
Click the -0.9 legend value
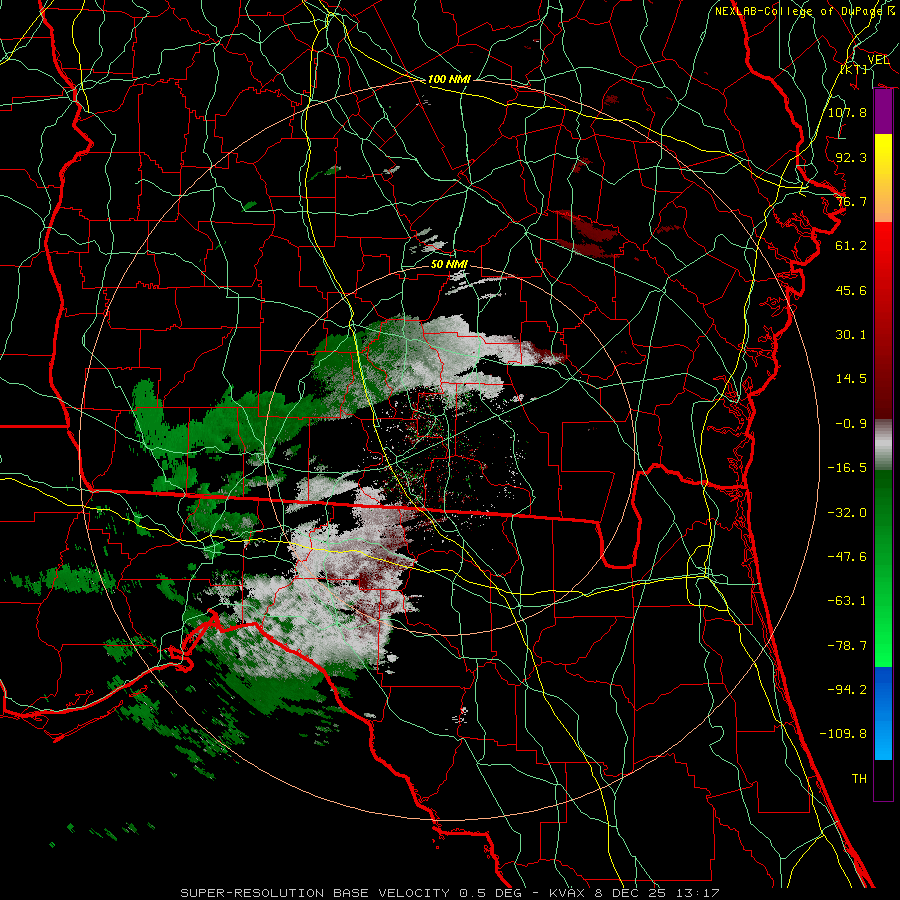coord(851,424)
